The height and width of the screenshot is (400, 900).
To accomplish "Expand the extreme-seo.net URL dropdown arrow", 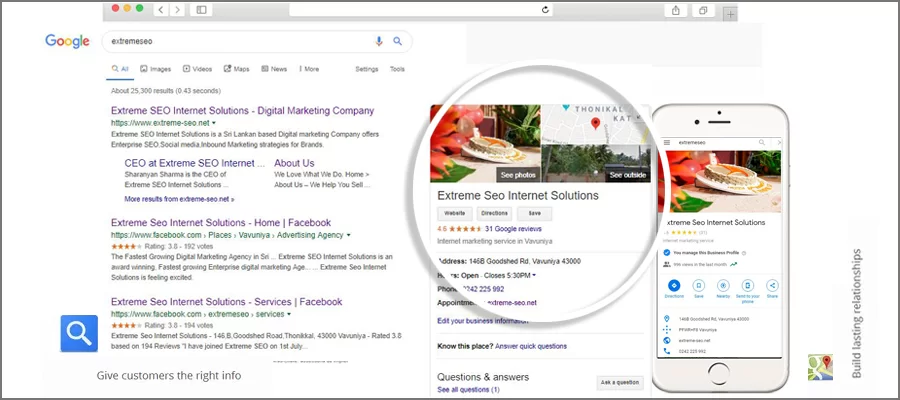I will pyautogui.click(x=214, y=123).
